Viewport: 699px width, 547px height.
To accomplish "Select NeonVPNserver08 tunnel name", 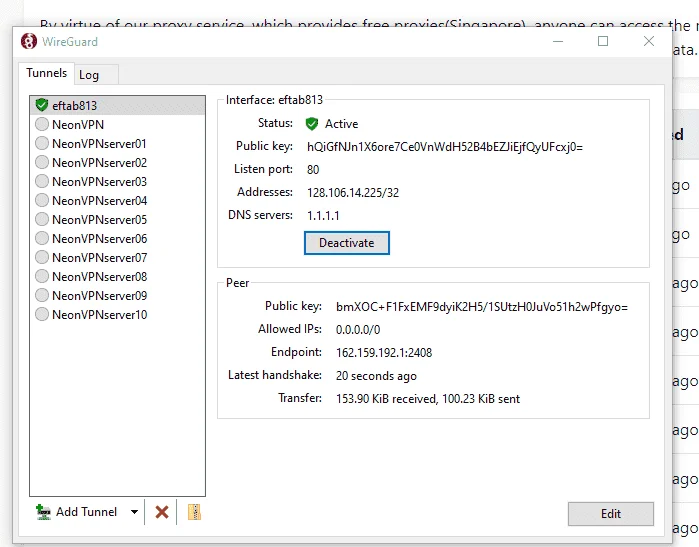I will click(x=99, y=277).
